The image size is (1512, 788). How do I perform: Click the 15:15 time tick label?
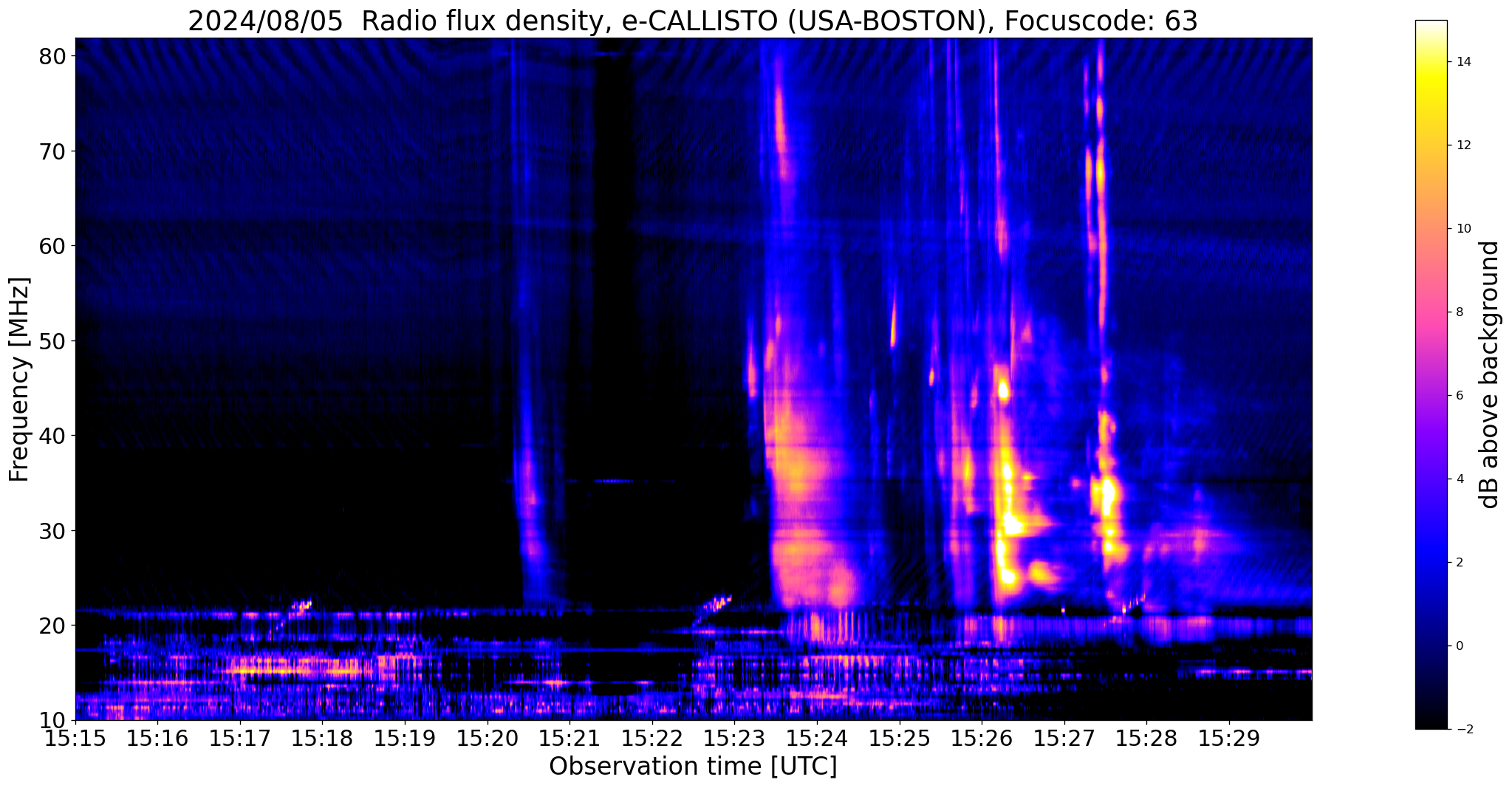[x=75, y=739]
